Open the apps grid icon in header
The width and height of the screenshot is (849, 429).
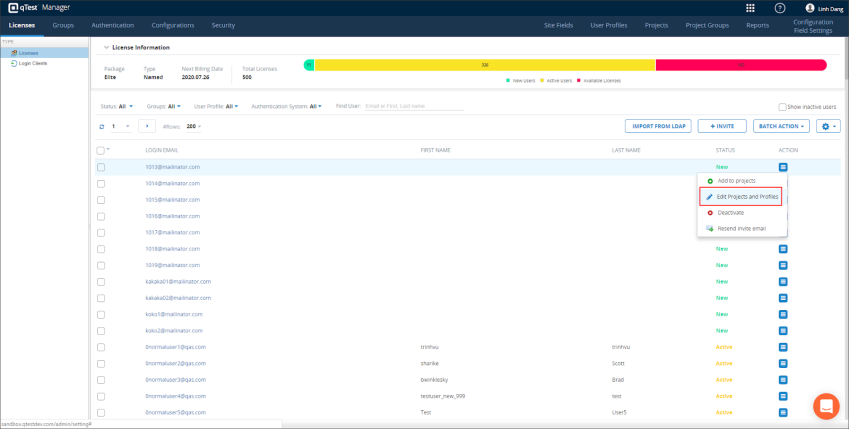751,8
